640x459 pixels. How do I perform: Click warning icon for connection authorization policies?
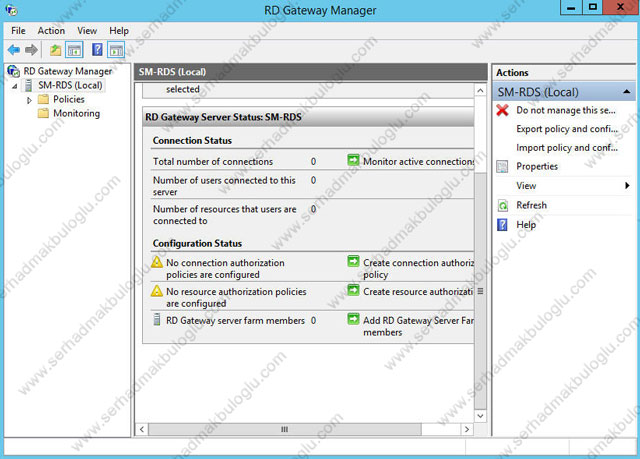157,262
